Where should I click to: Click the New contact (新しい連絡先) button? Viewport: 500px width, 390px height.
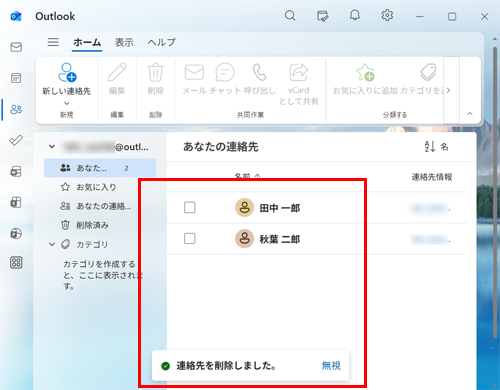pyautogui.click(x=66, y=79)
